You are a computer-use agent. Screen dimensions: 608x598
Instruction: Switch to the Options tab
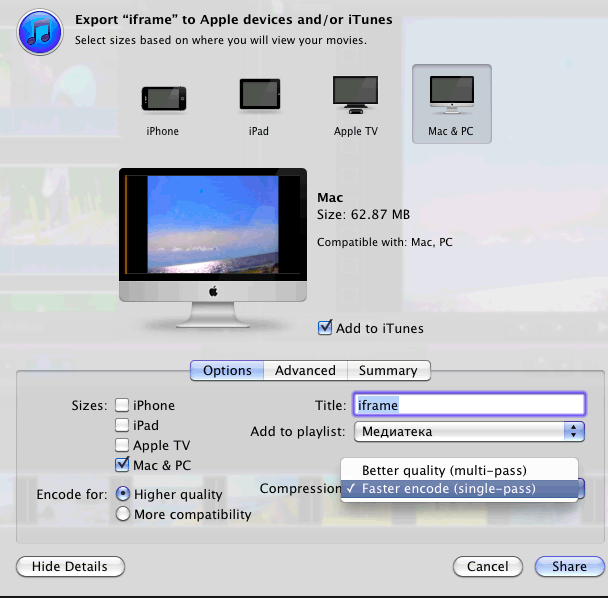(x=227, y=370)
